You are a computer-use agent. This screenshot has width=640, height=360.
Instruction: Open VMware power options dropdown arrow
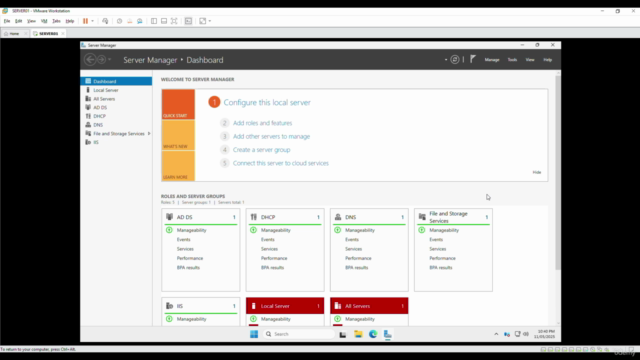coord(93,21)
